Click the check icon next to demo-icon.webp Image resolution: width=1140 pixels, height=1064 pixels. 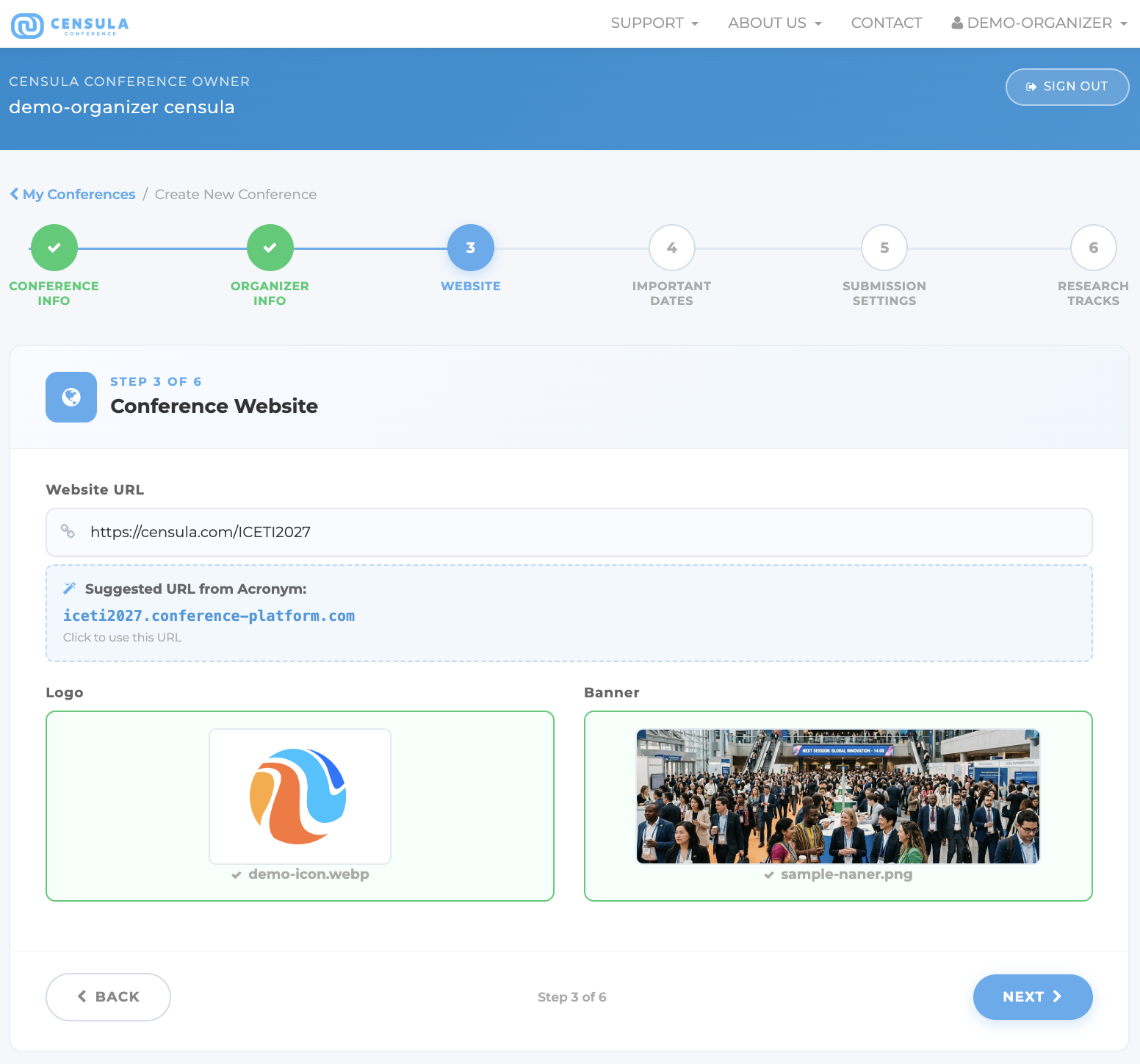coord(237,874)
